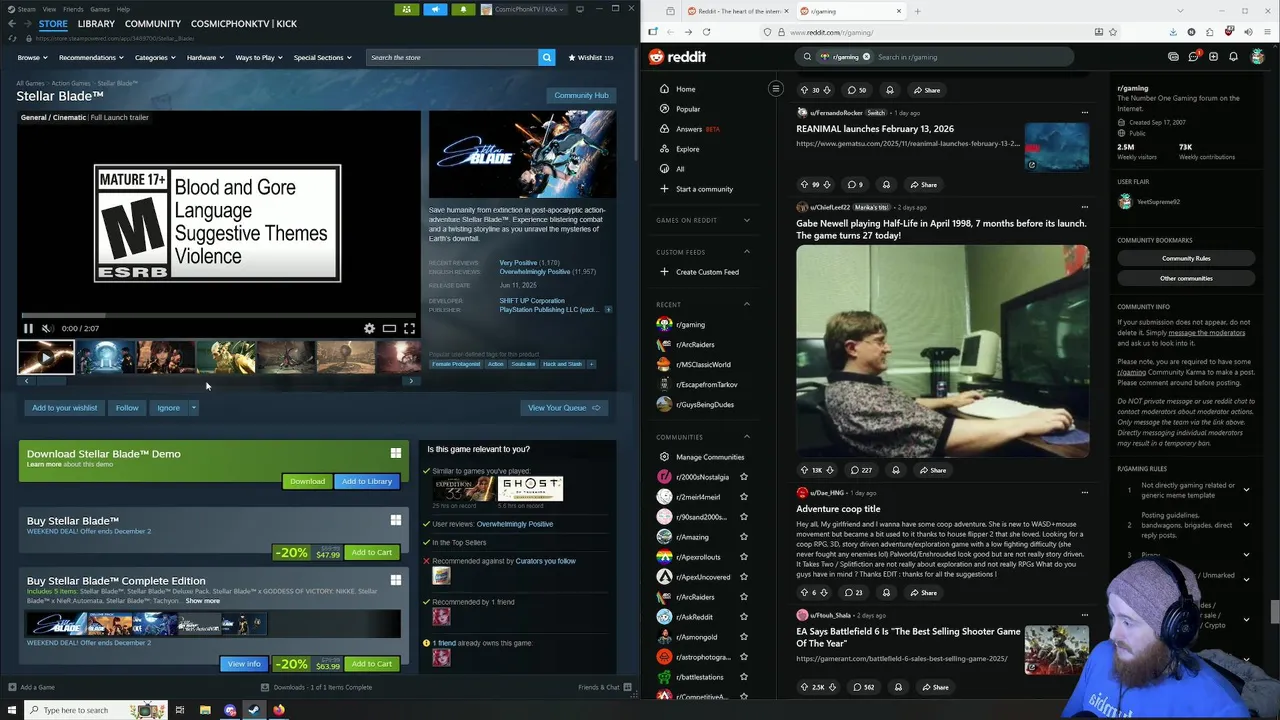The image size is (1280, 720).
Task: Open Windows Start button on taskbar
Action: (11, 710)
